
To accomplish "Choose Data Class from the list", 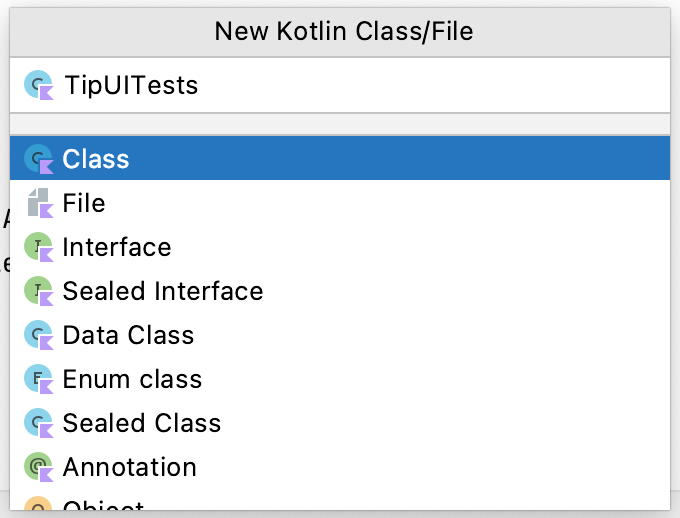I will [x=128, y=335].
